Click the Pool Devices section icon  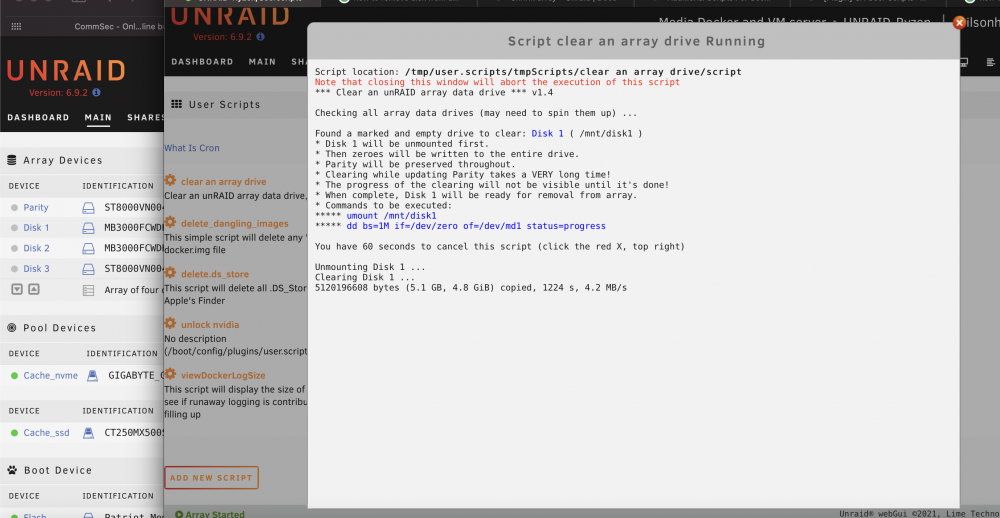(x=11, y=328)
